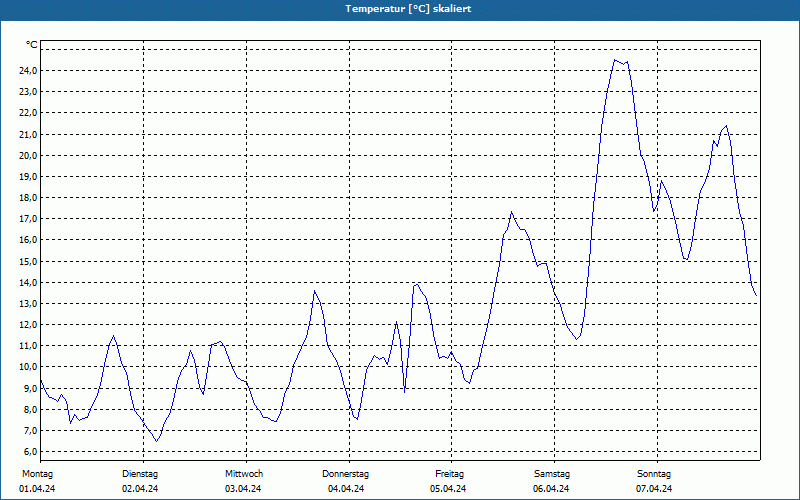Click the Dienstag day label
The width and height of the screenshot is (800, 500).
(140, 474)
